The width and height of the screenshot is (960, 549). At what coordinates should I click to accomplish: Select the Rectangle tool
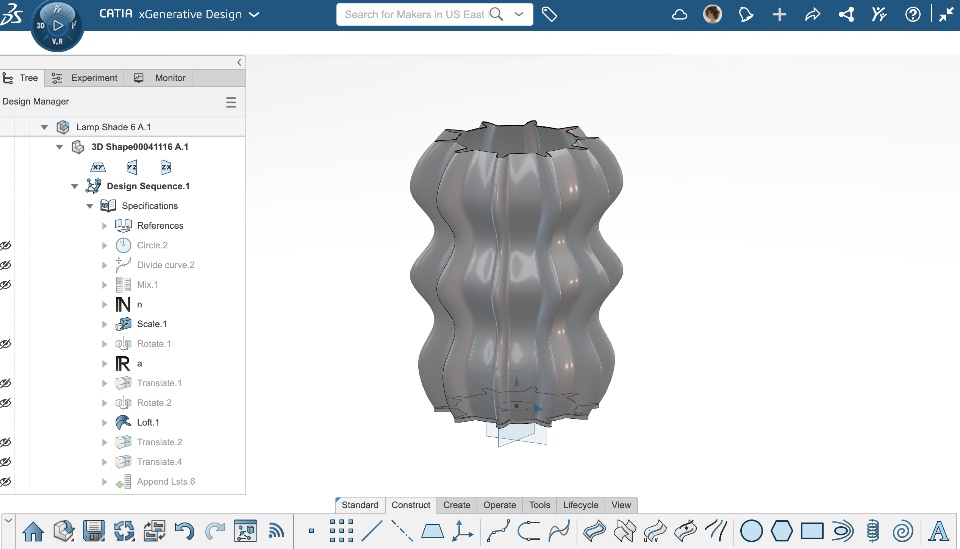(x=812, y=531)
